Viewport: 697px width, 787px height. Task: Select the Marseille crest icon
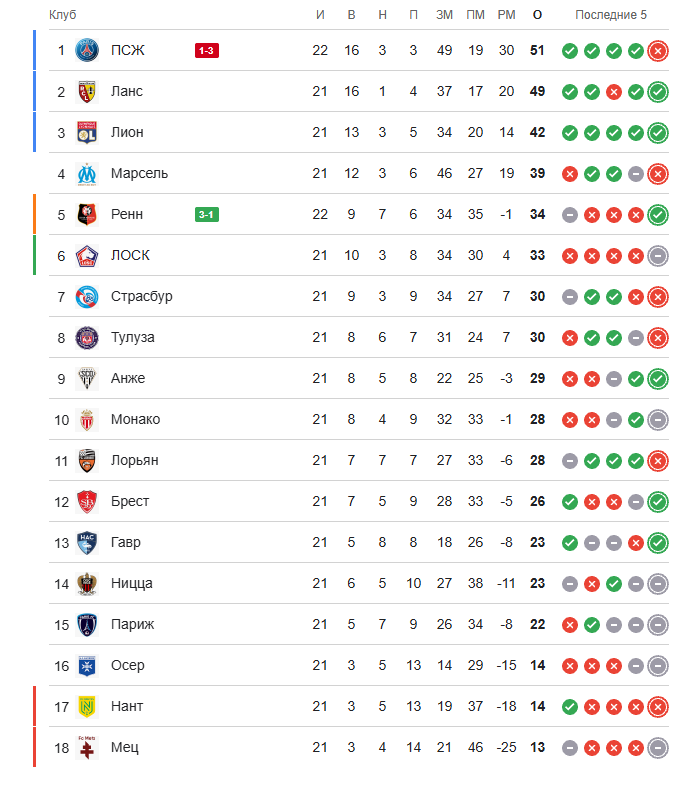(x=87, y=174)
